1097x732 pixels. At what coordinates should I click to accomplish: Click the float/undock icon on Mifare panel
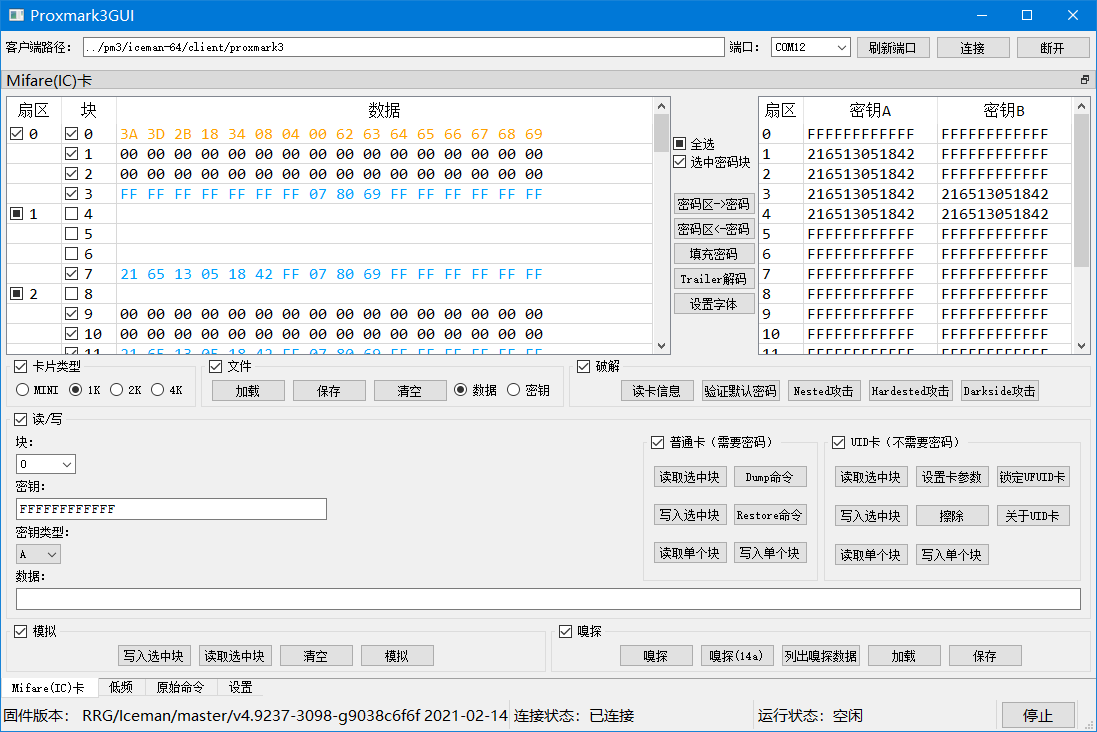click(x=1084, y=80)
